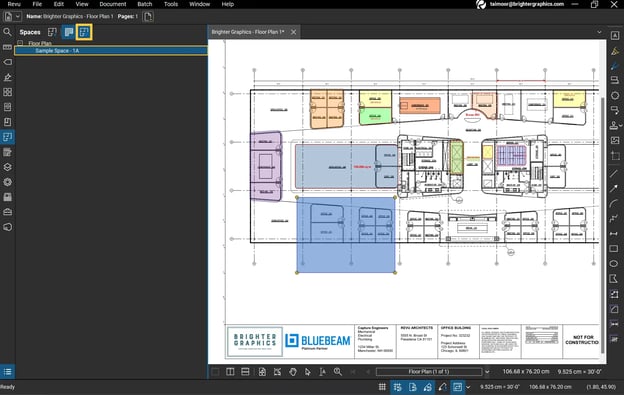Open the Window menu
Screen dimensions: 624x395
click(x=199, y=4)
